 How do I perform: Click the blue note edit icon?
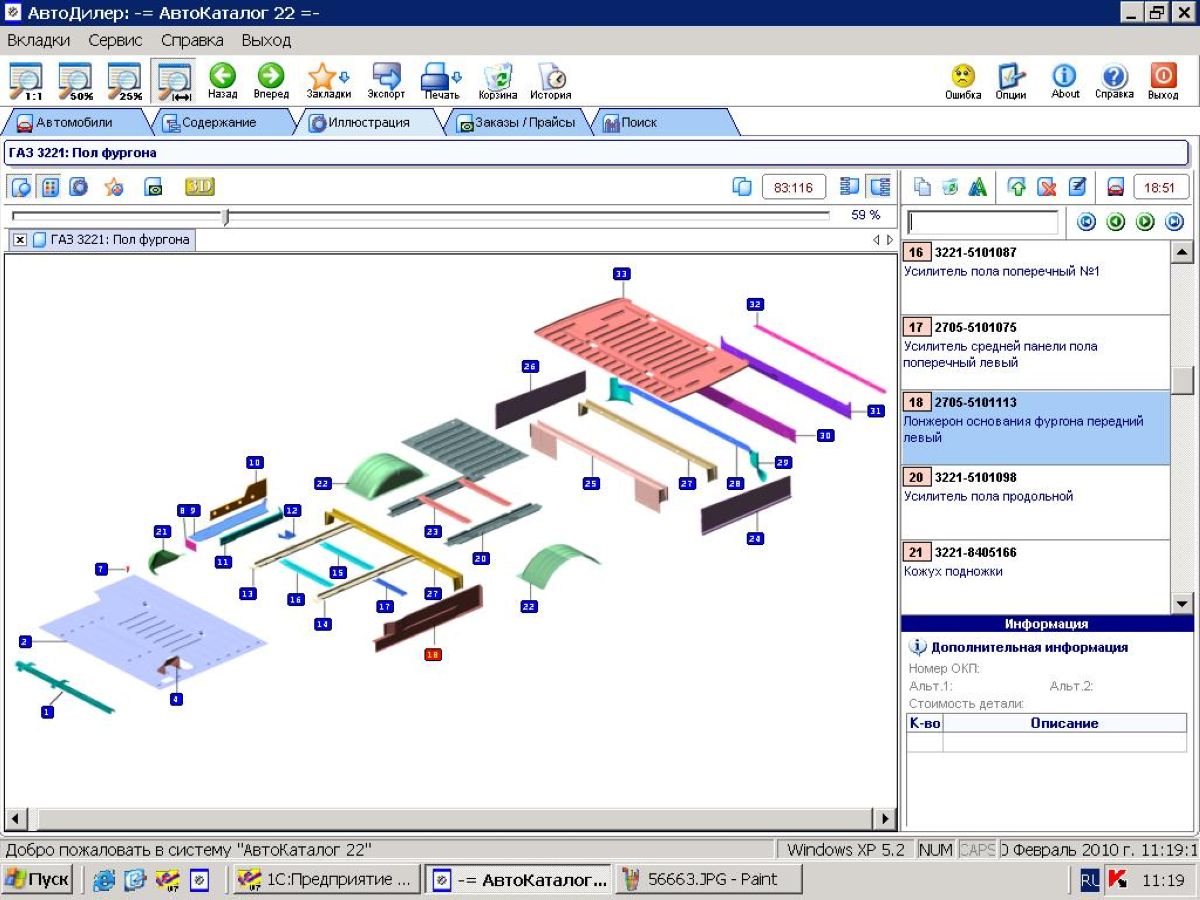pos(1077,187)
